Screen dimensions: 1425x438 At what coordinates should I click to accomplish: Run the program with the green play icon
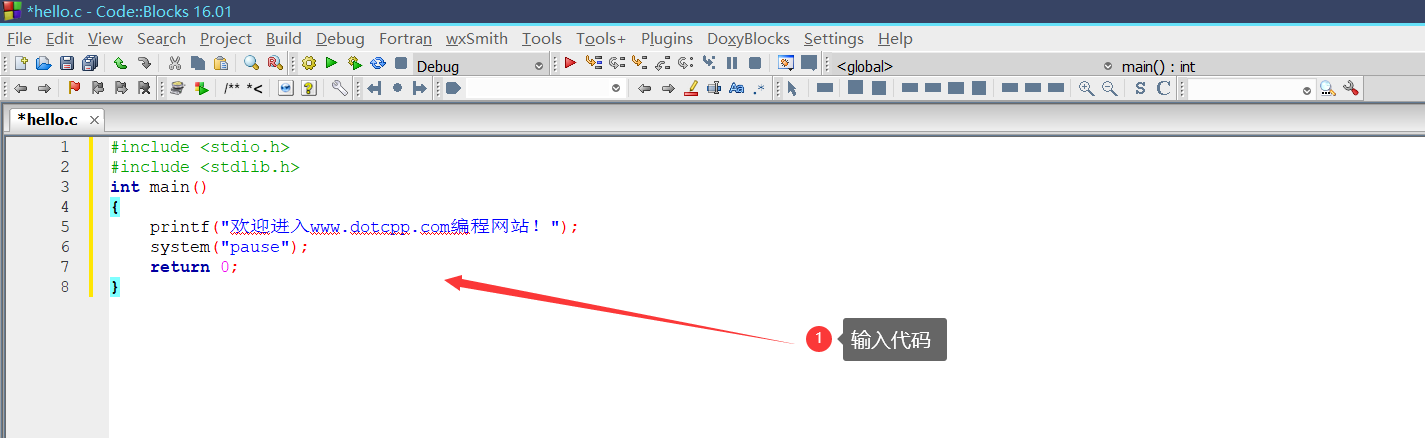point(331,63)
